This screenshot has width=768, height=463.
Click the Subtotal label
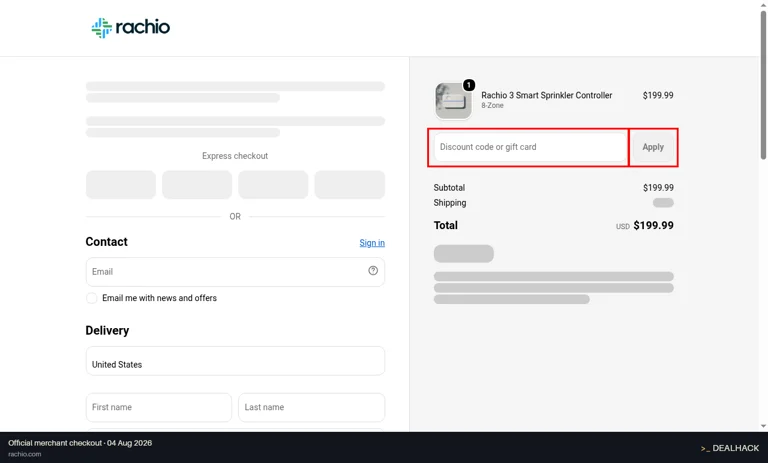[449, 188]
